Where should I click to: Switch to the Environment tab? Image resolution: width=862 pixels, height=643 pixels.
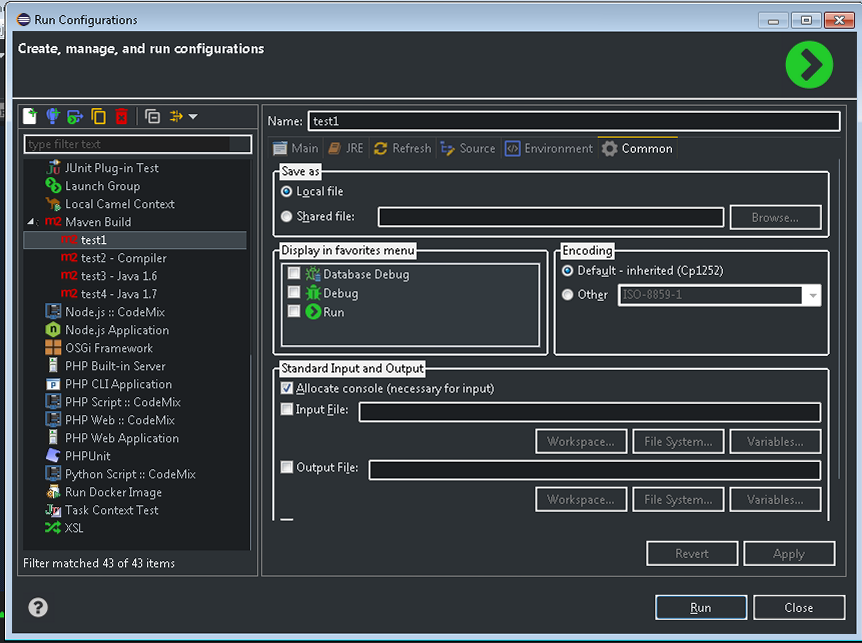coord(548,148)
